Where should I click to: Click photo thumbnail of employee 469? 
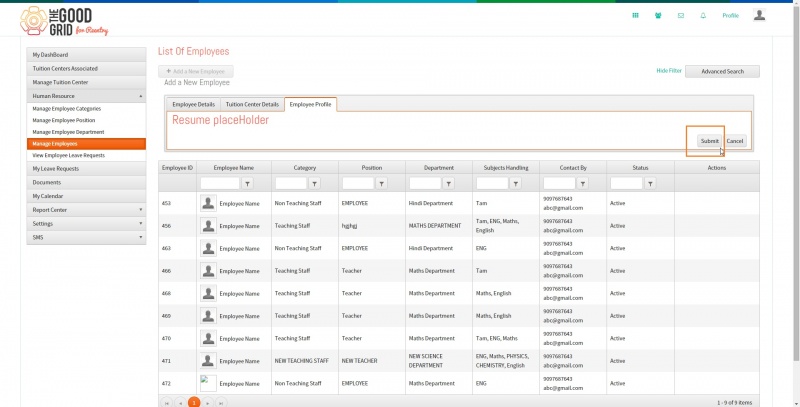(208, 316)
